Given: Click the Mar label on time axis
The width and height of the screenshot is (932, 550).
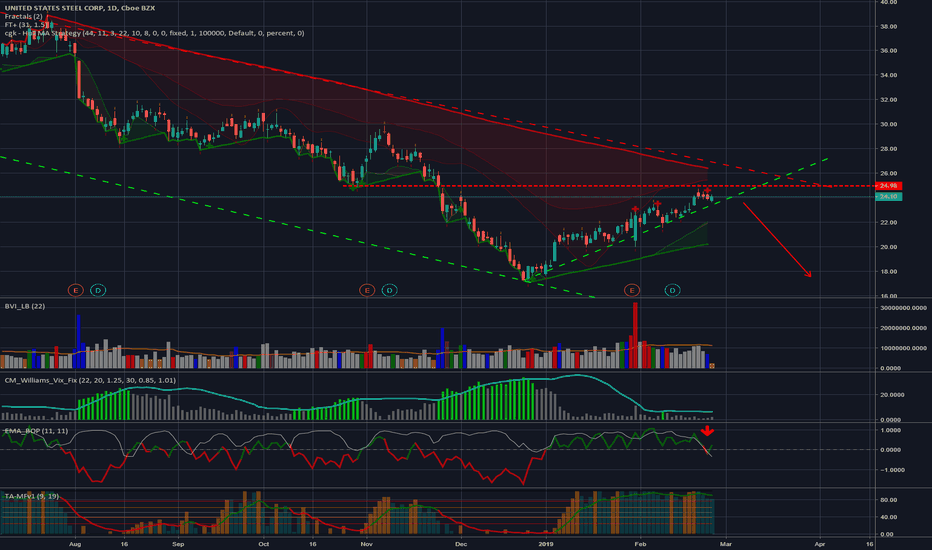Looking at the screenshot, I should [x=726, y=544].
